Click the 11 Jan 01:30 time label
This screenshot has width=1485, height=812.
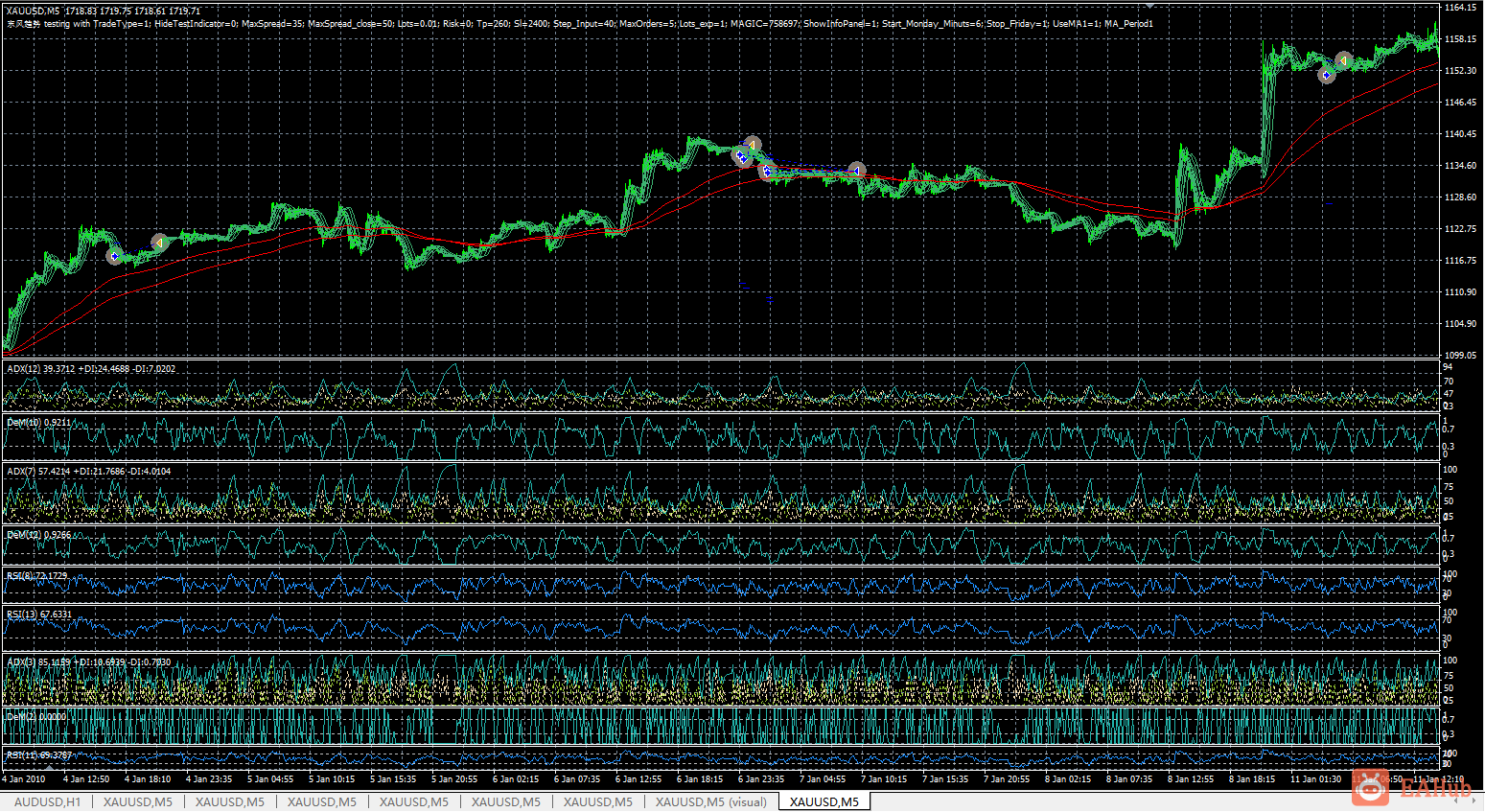[1315, 779]
